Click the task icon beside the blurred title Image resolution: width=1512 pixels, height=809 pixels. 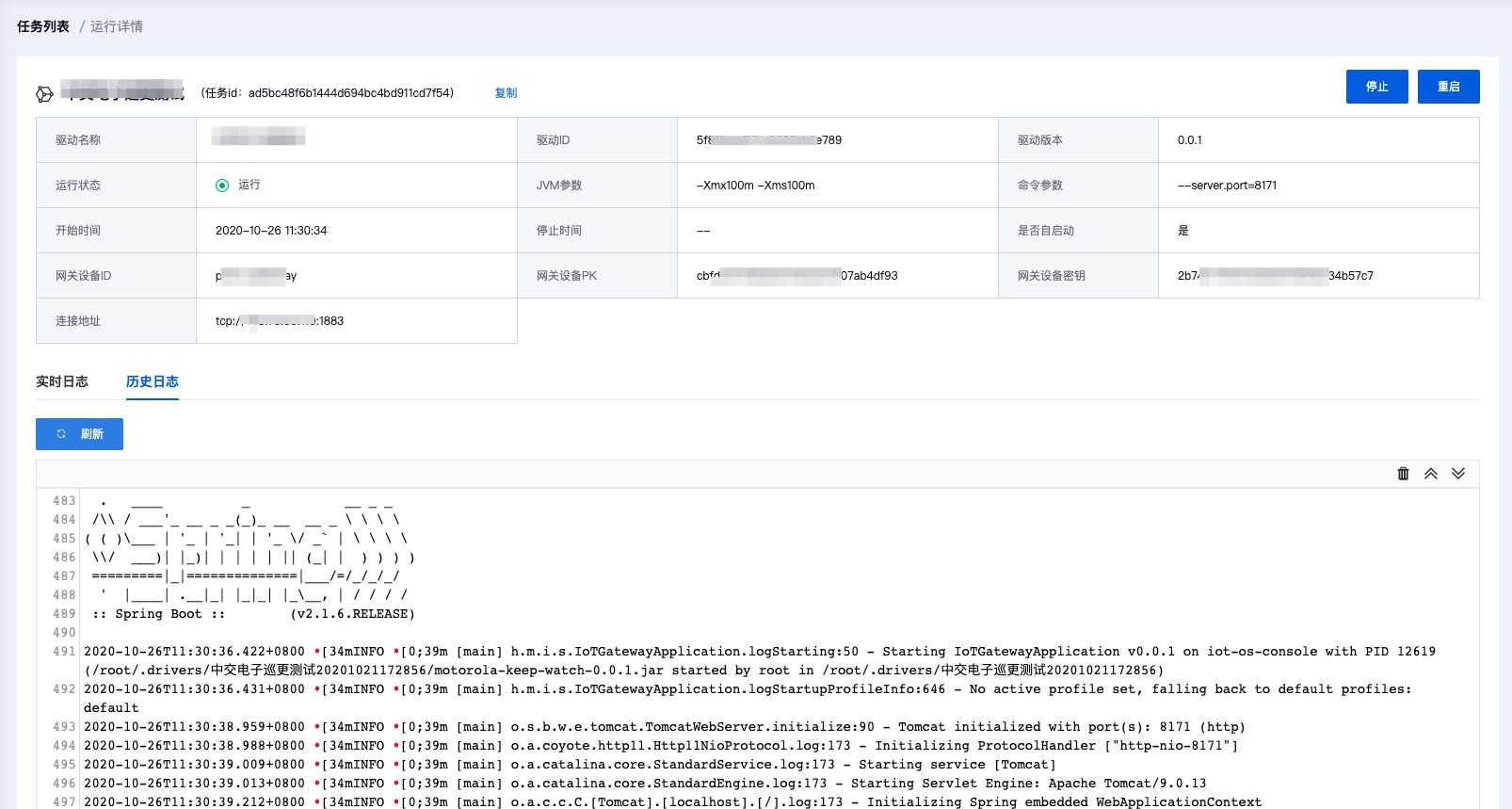point(44,94)
